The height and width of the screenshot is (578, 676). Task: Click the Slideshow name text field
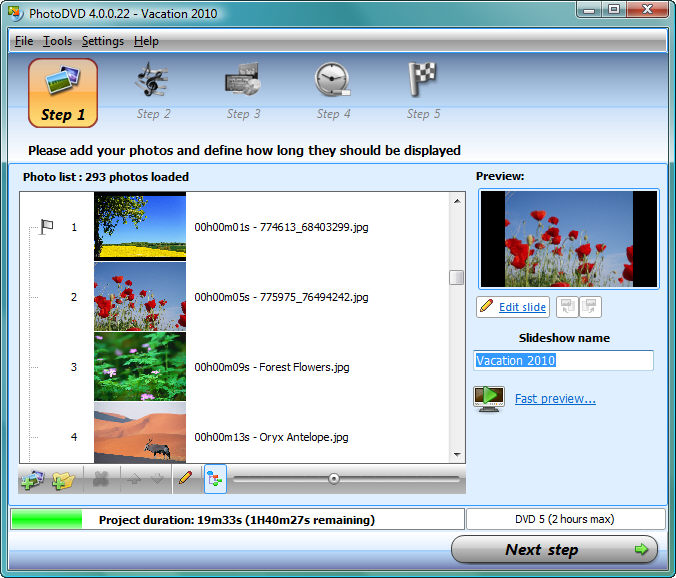click(x=563, y=360)
